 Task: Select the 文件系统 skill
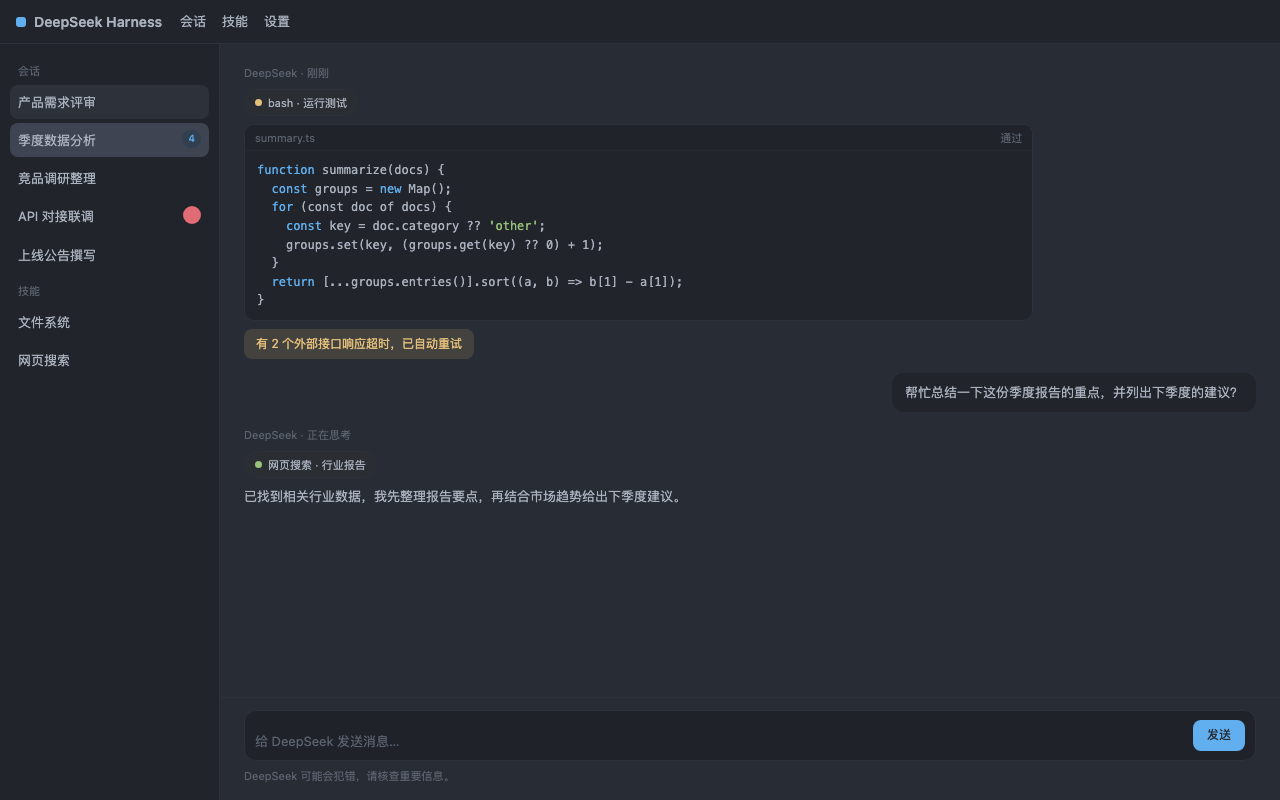coord(109,322)
